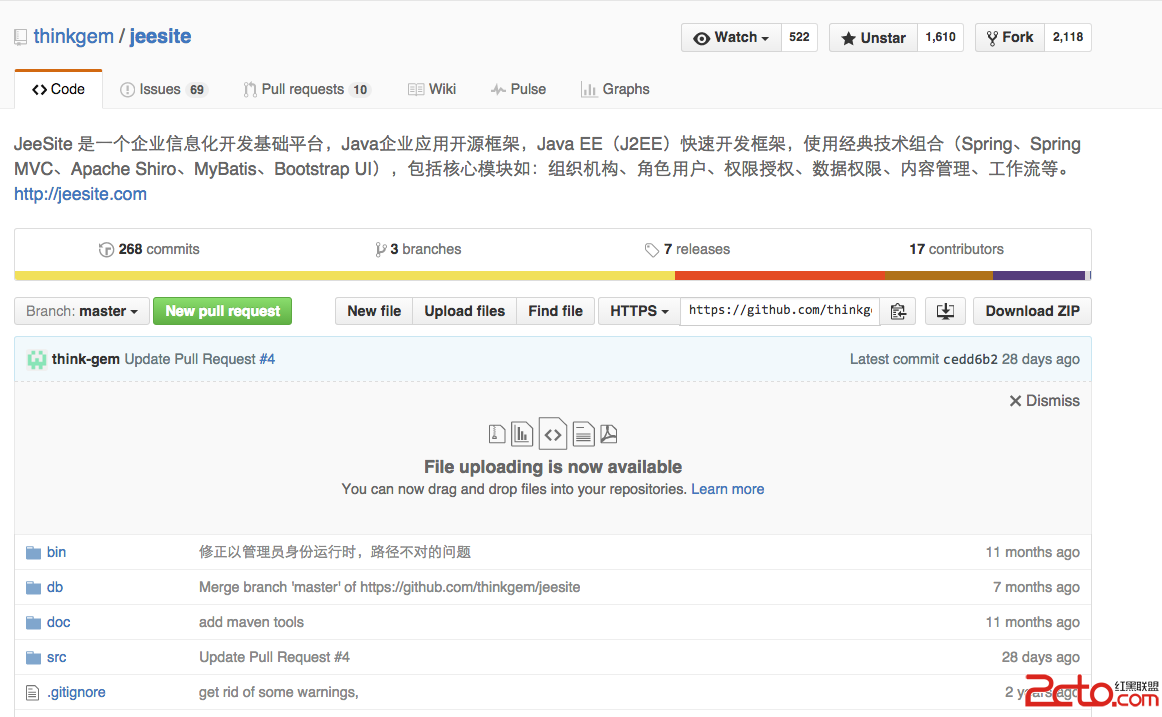This screenshot has width=1162, height=717.
Task: Click the New pull request button
Action: pos(222,311)
